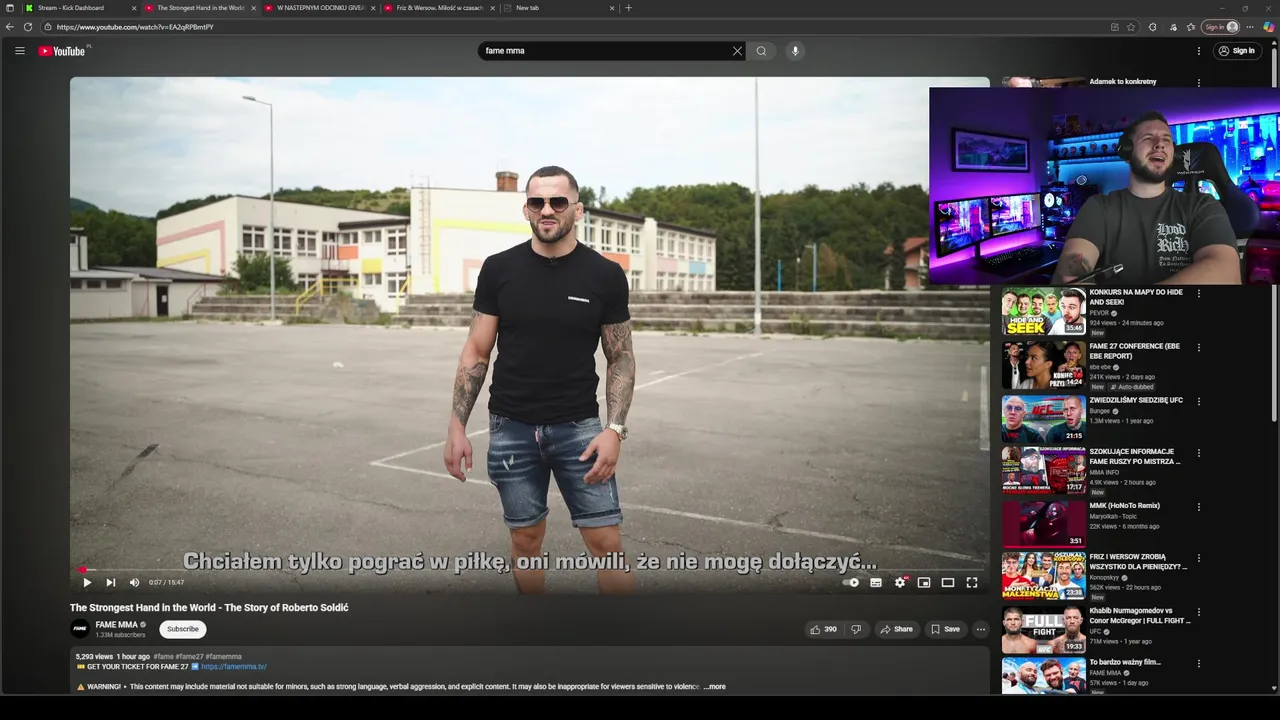Save video to playlist
This screenshot has width=1280, height=720.
pos(945,629)
